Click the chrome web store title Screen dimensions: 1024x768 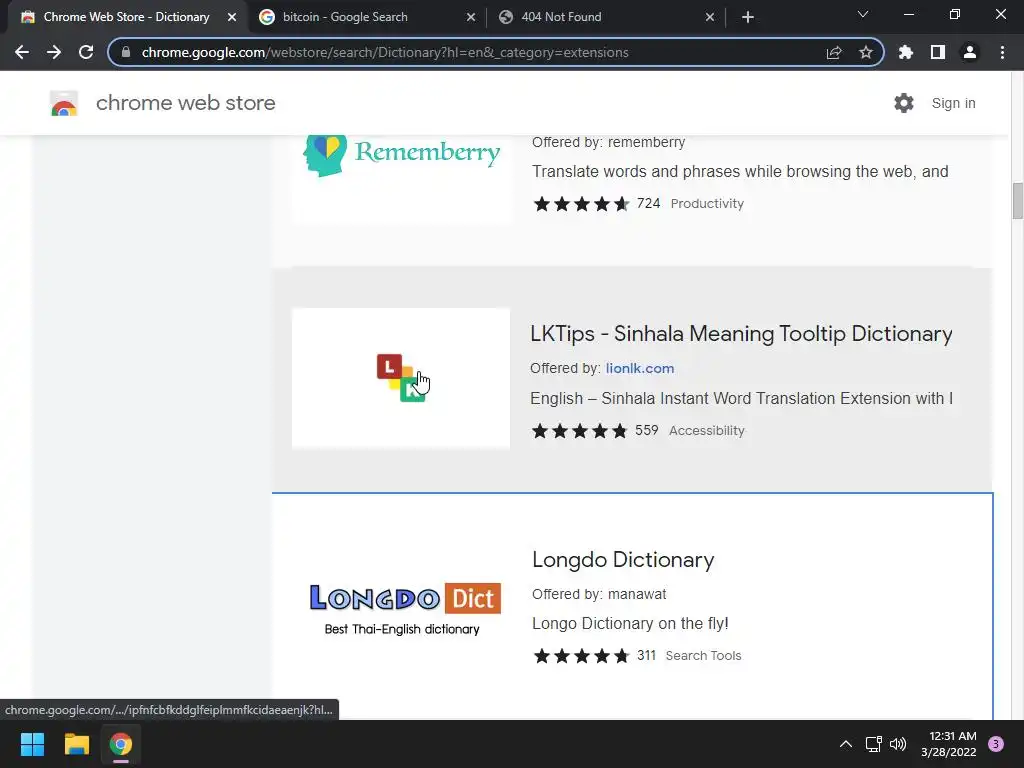pyautogui.click(x=185, y=103)
